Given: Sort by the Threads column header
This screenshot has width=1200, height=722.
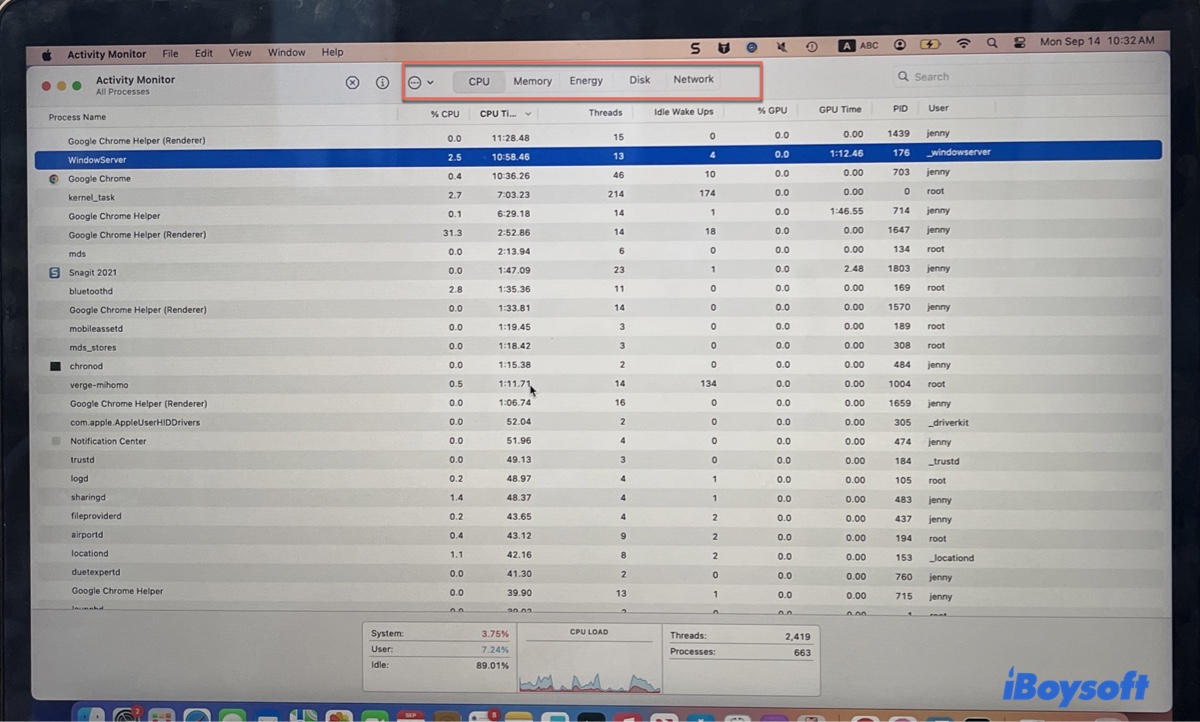Looking at the screenshot, I should click(605, 113).
